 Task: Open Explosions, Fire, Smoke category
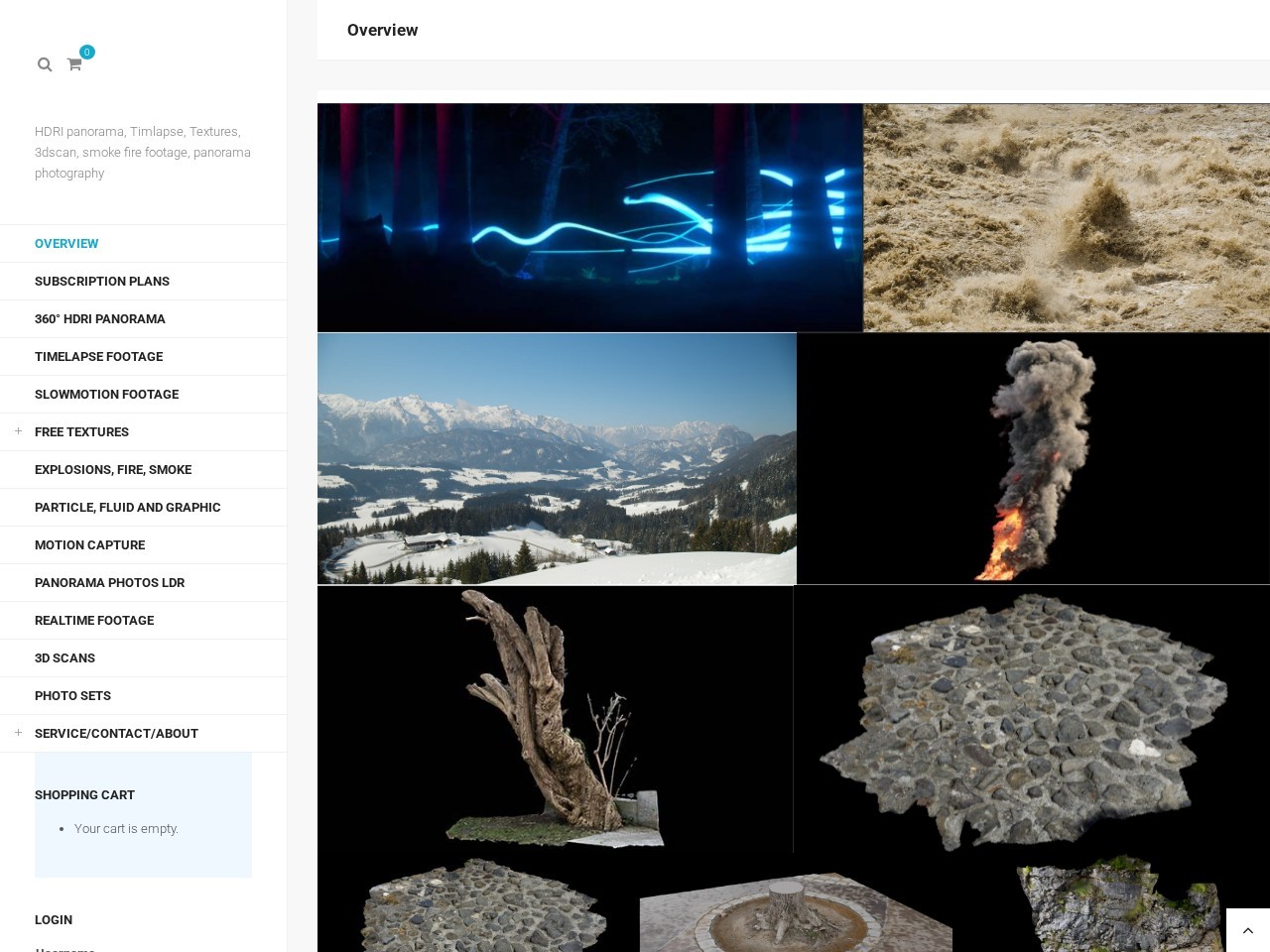[x=113, y=470]
